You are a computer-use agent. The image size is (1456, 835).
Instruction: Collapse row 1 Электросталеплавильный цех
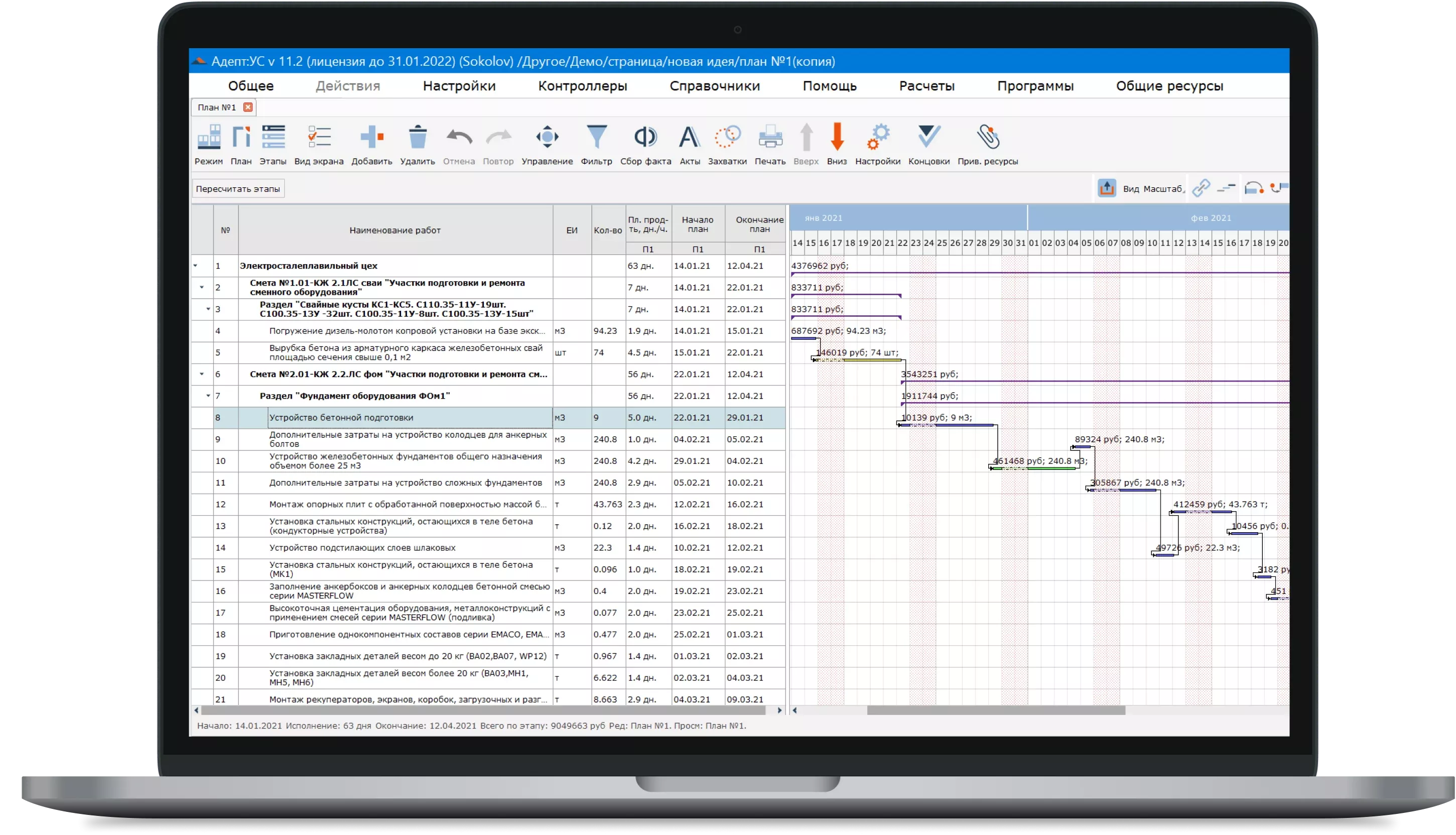point(195,266)
